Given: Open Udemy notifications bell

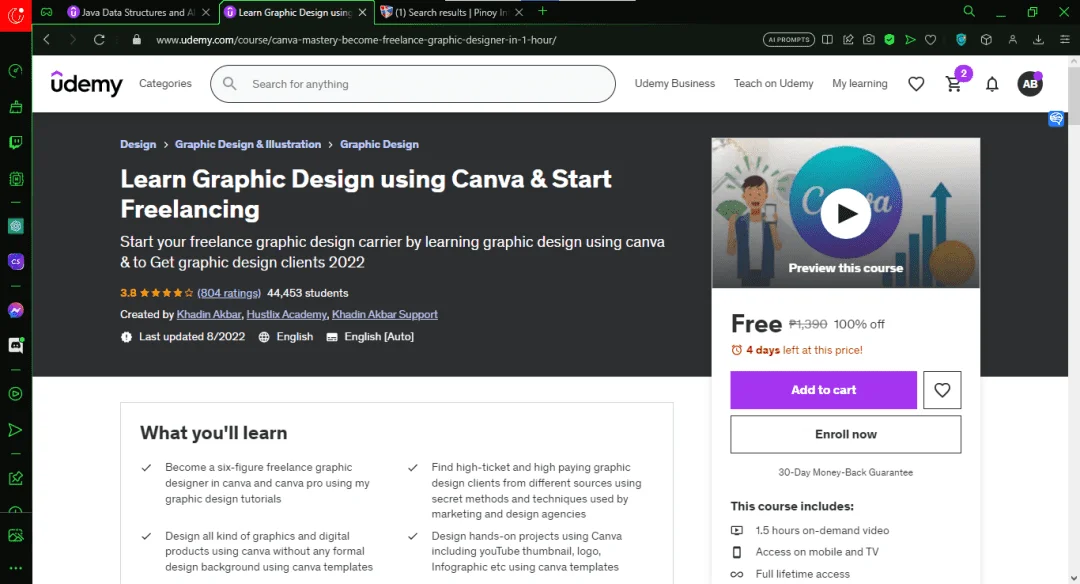Looking at the screenshot, I should (x=992, y=84).
